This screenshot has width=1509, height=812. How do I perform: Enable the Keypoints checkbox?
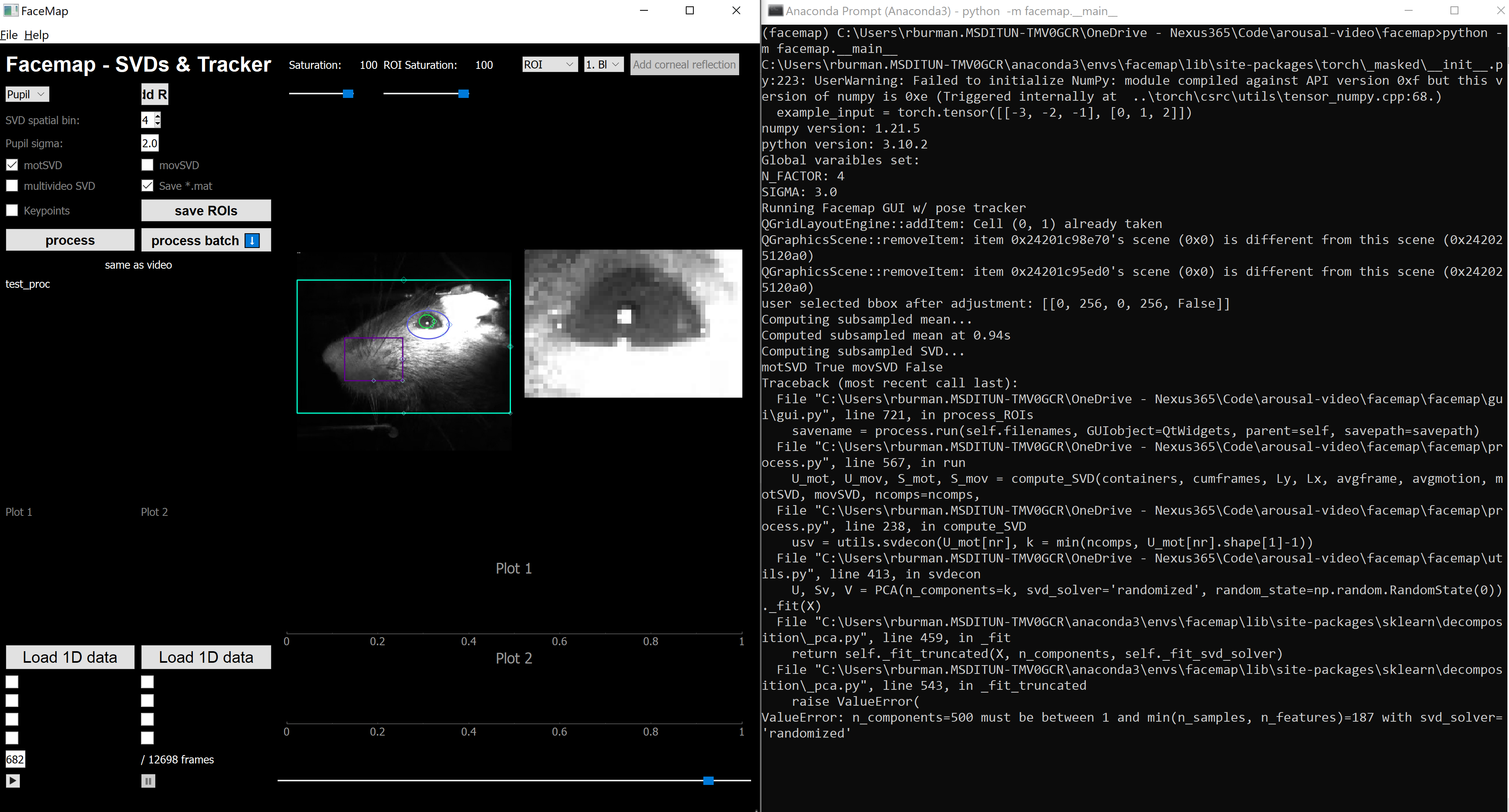[x=12, y=210]
